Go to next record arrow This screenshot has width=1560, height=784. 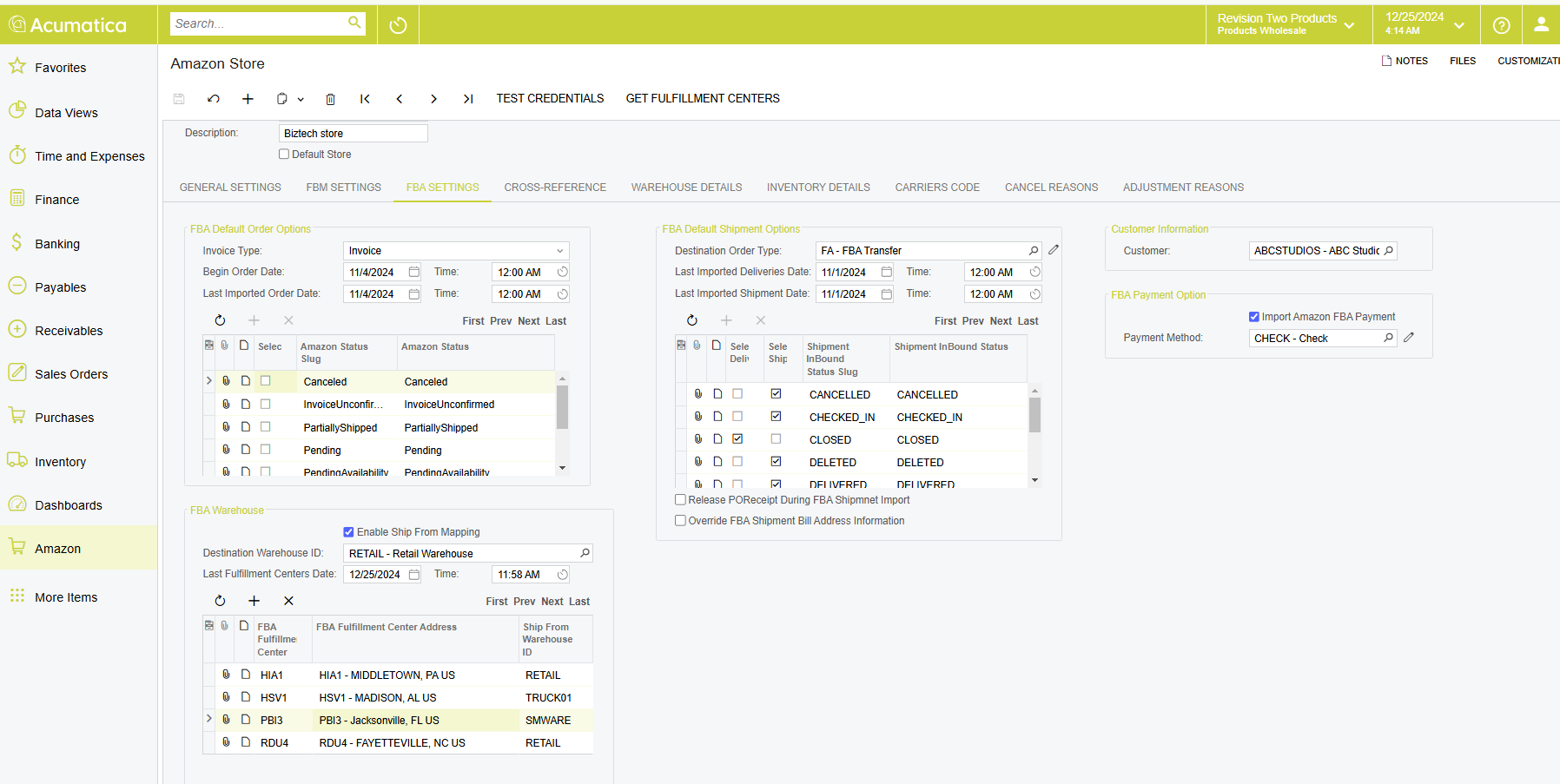coord(433,99)
